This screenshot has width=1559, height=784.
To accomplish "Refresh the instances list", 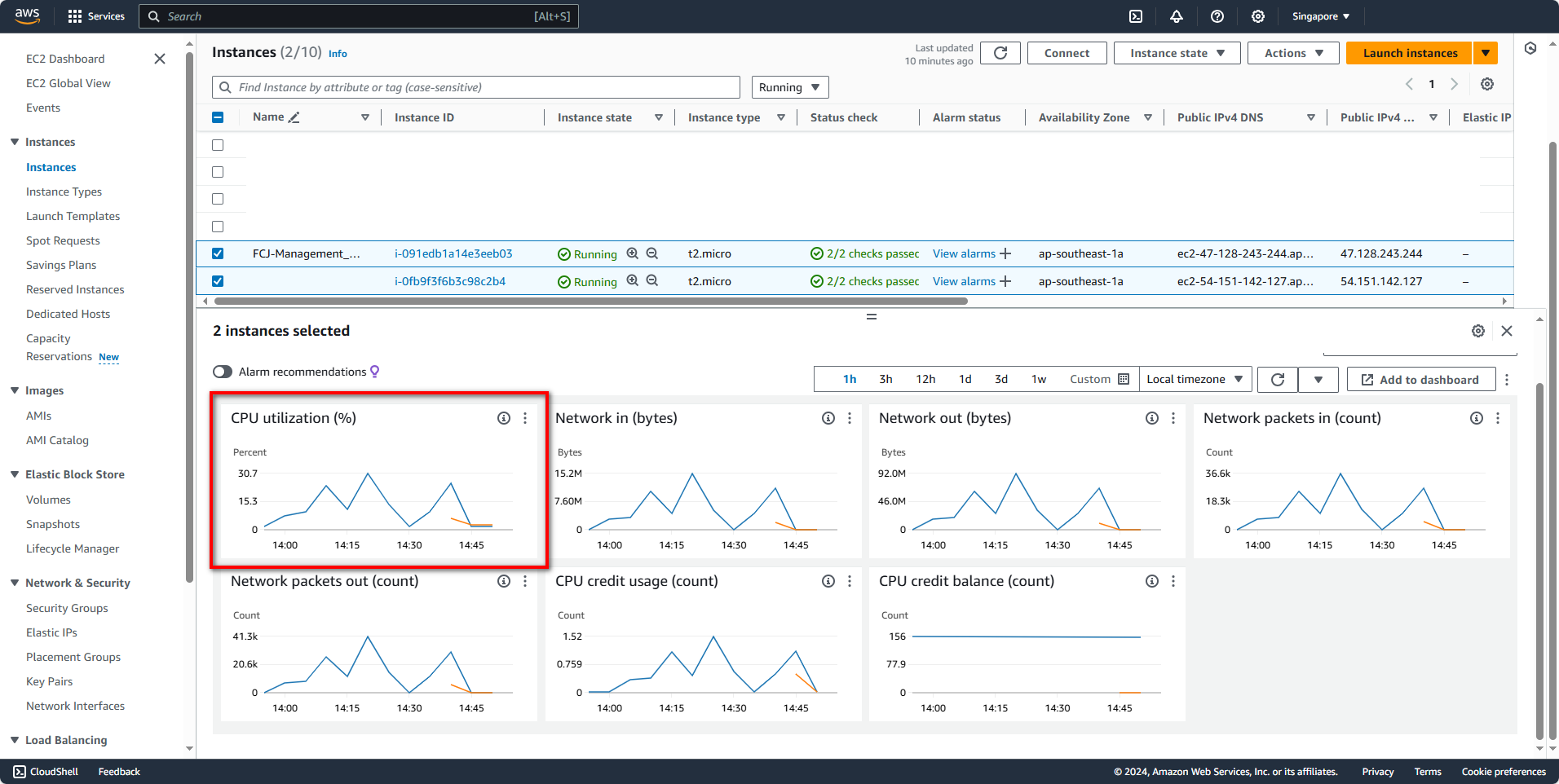I will [x=1000, y=53].
